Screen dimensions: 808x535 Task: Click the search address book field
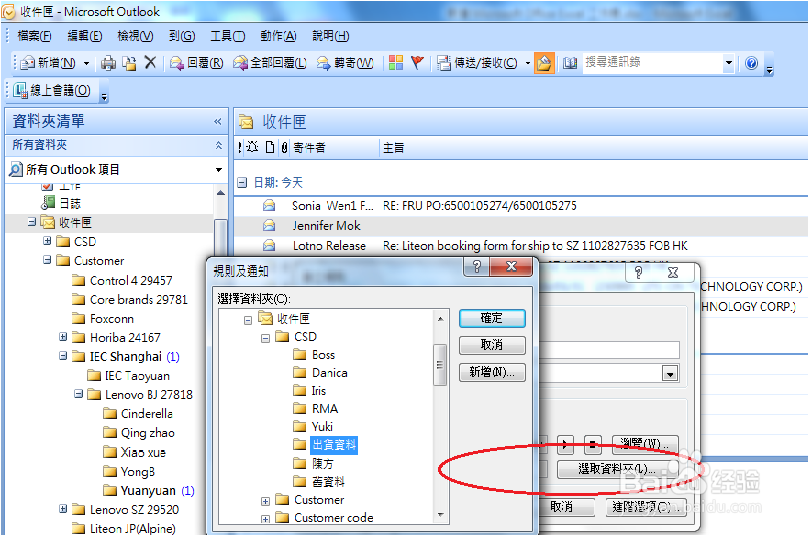[x=652, y=63]
